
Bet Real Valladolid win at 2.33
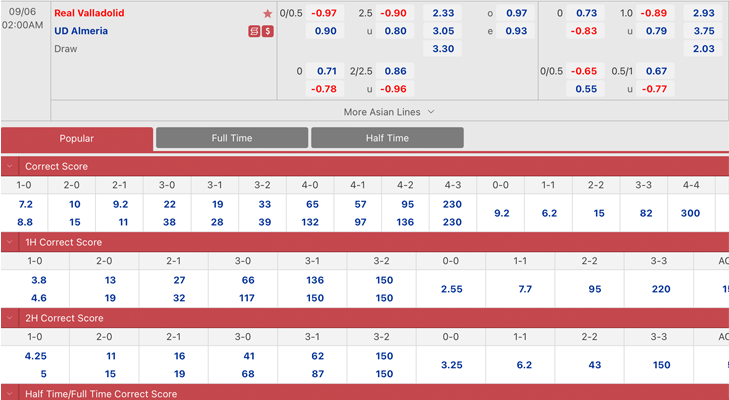(443, 13)
